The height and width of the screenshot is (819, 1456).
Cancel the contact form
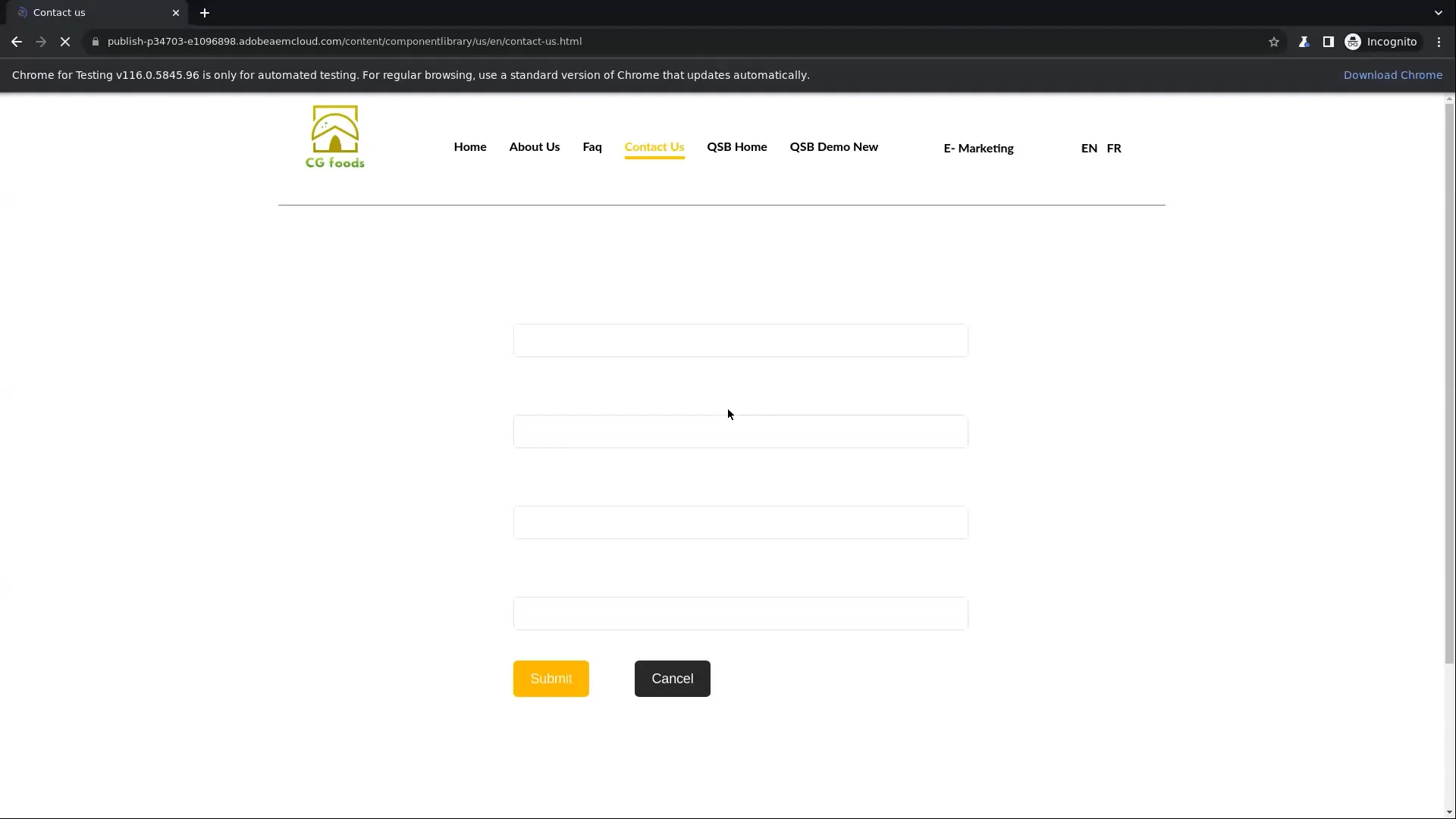pos(673,679)
